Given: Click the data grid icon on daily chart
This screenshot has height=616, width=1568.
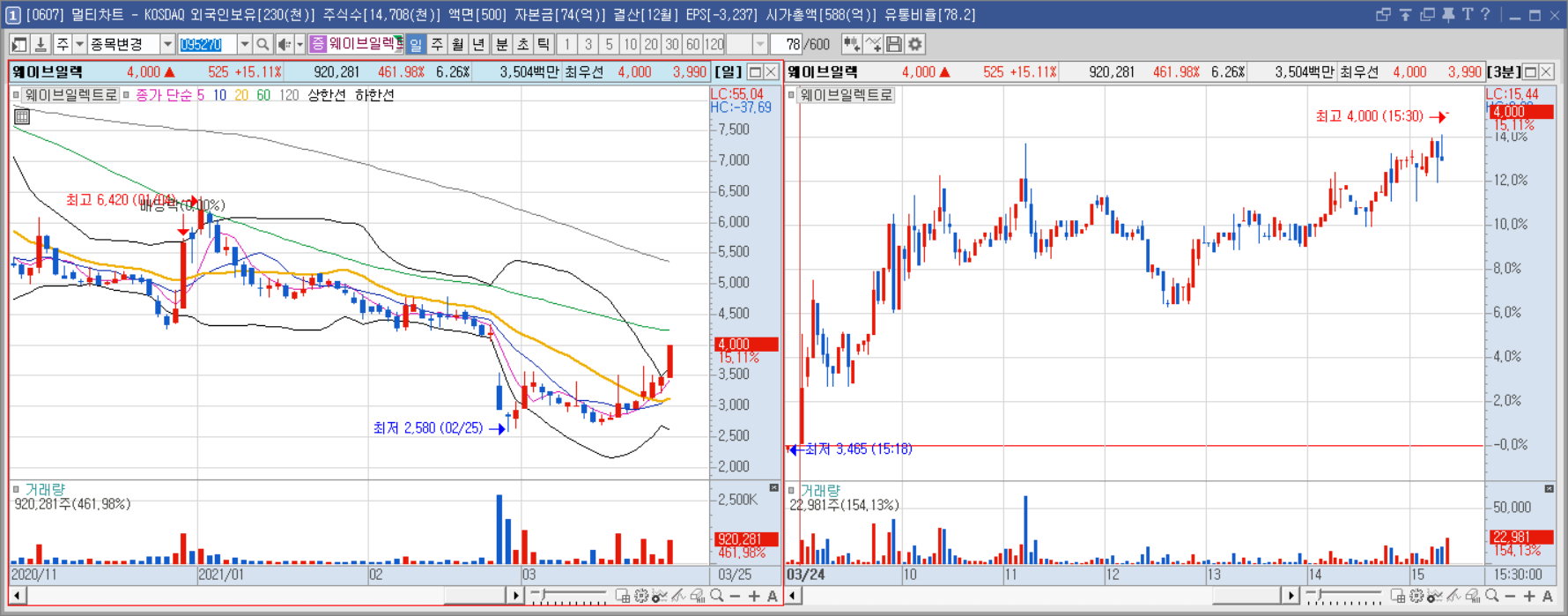Looking at the screenshot, I should point(22,116).
